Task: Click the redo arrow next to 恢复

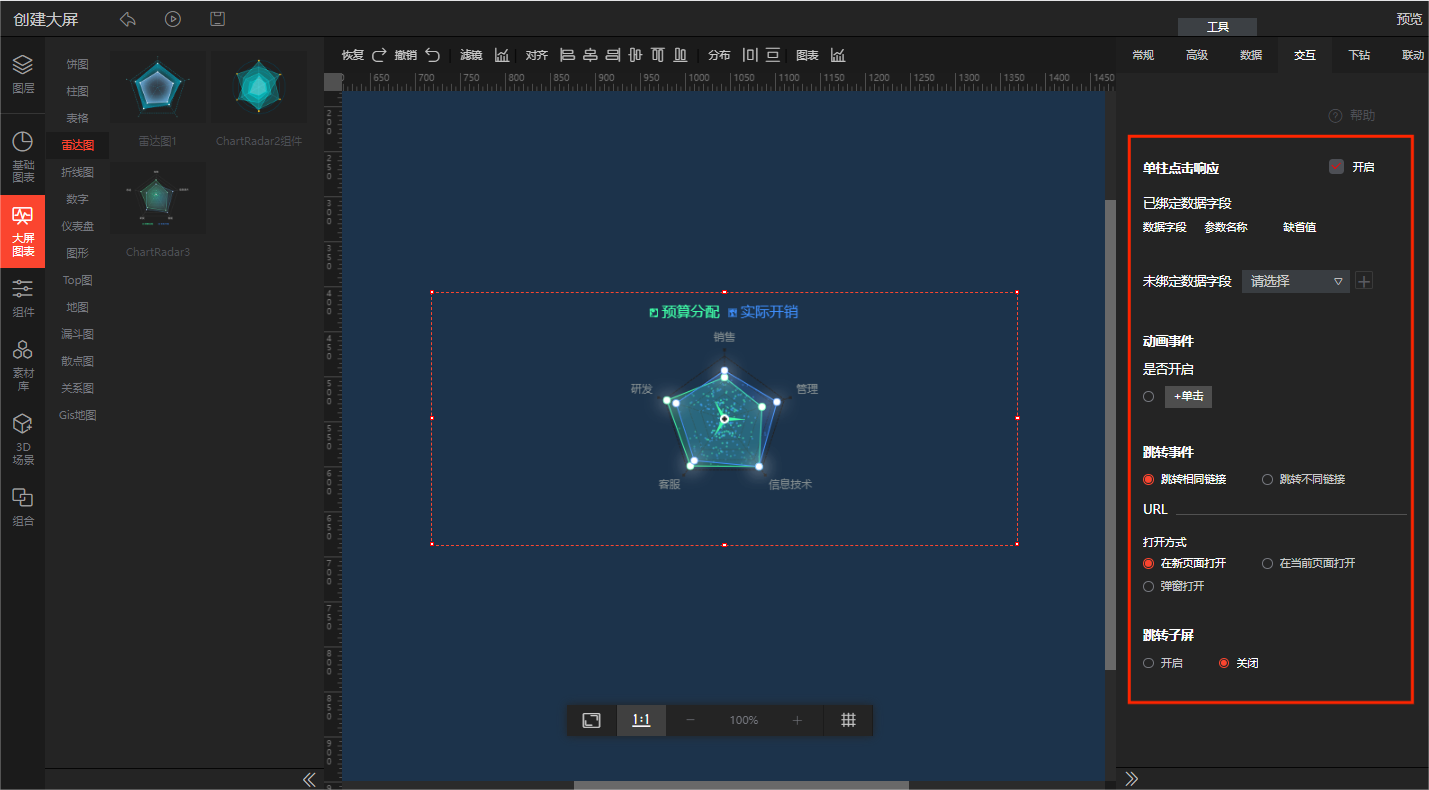Action: coord(379,55)
